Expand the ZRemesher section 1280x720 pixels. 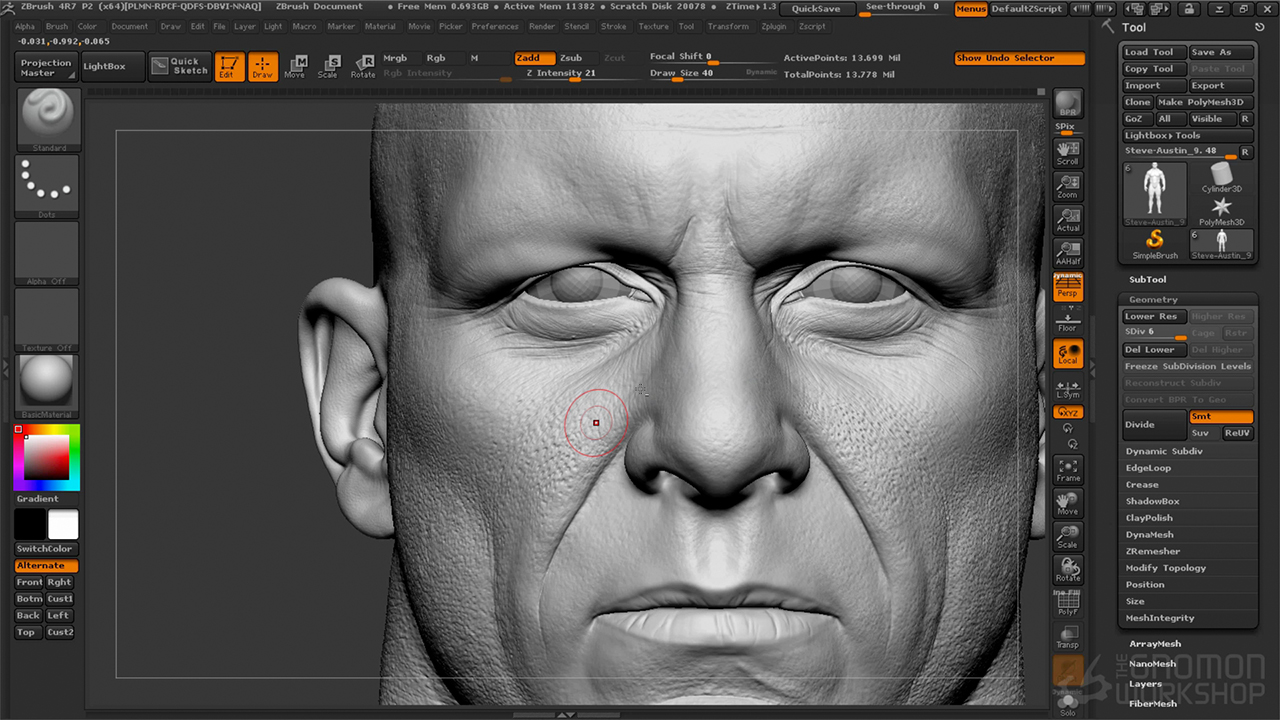[1153, 551]
